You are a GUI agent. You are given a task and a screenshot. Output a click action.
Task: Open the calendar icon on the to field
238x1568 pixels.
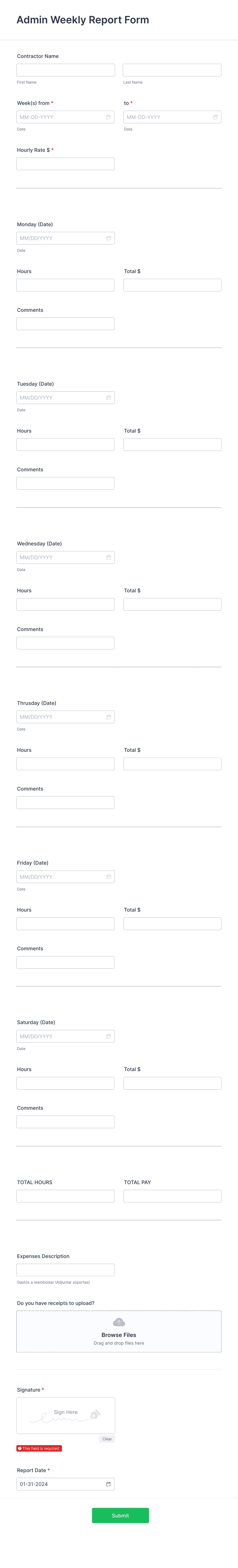pos(215,117)
